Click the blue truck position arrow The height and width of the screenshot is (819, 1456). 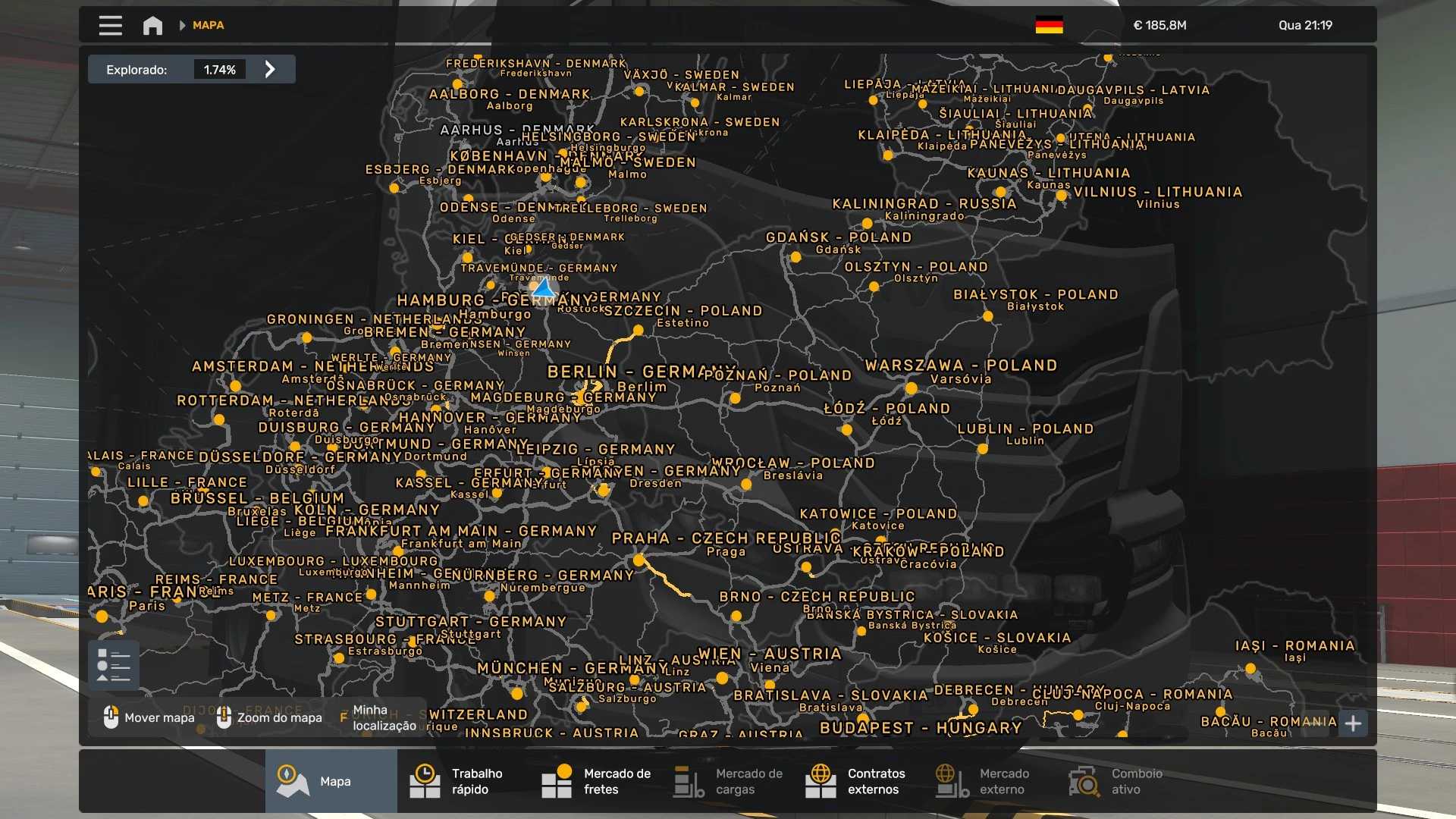[x=543, y=288]
